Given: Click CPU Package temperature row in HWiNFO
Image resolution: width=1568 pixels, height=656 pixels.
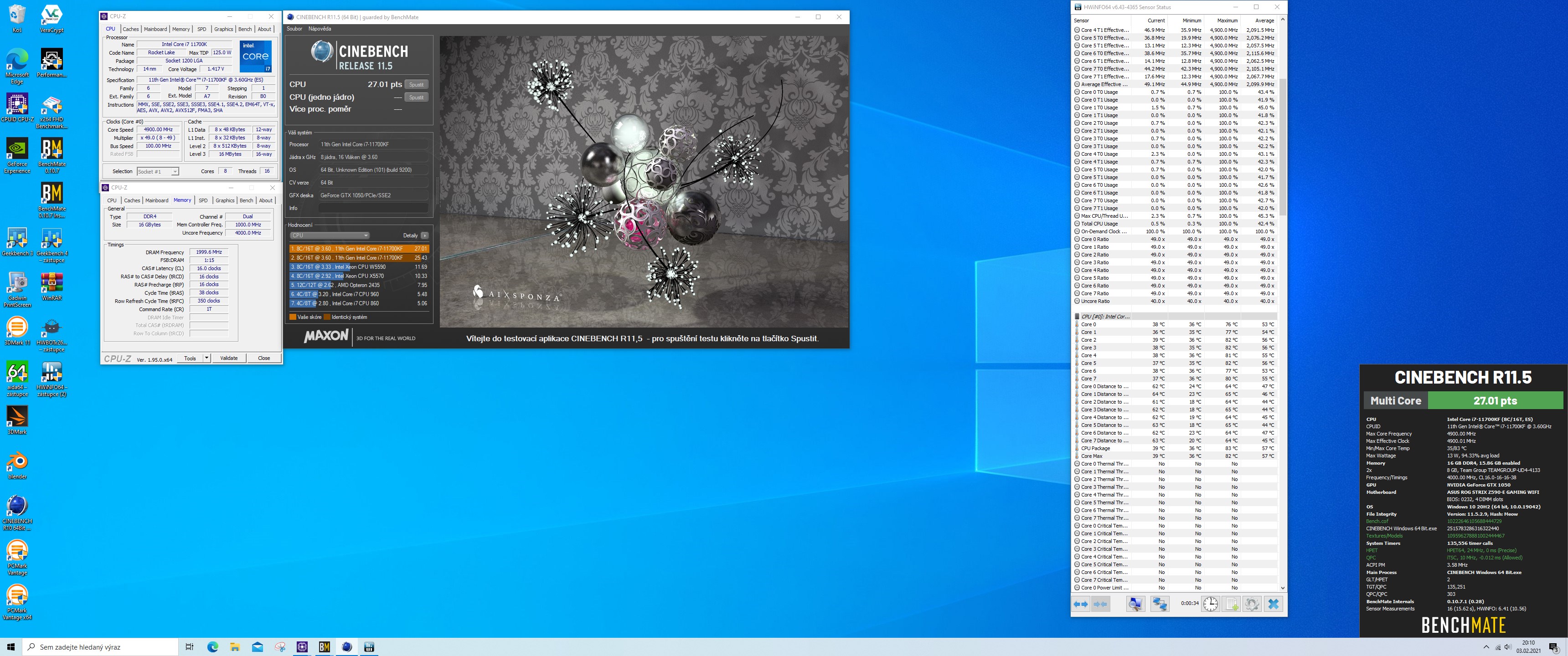Looking at the screenshot, I should [1175, 448].
